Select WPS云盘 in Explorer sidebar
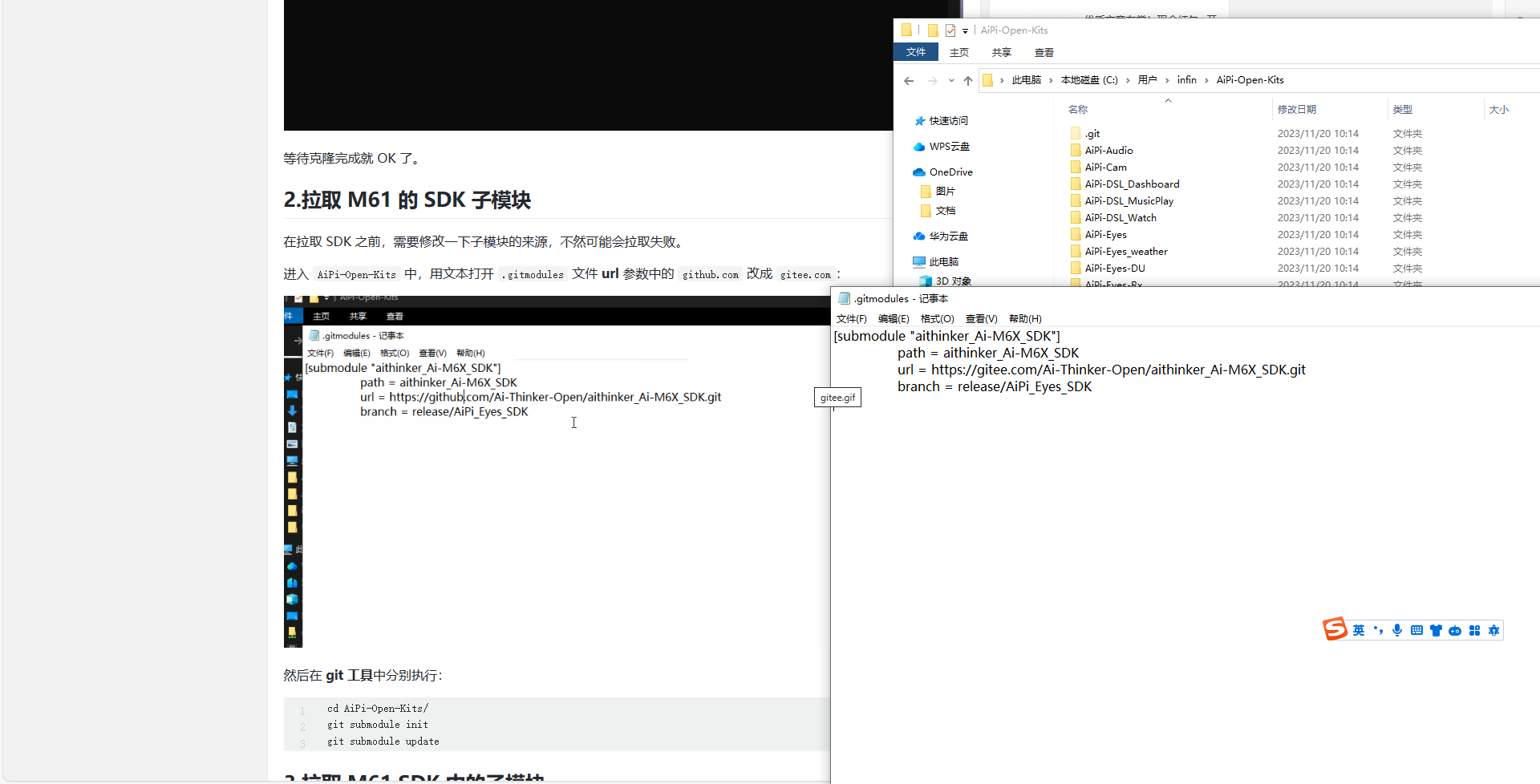1540x784 pixels. pyautogui.click(x=950, y=147)
